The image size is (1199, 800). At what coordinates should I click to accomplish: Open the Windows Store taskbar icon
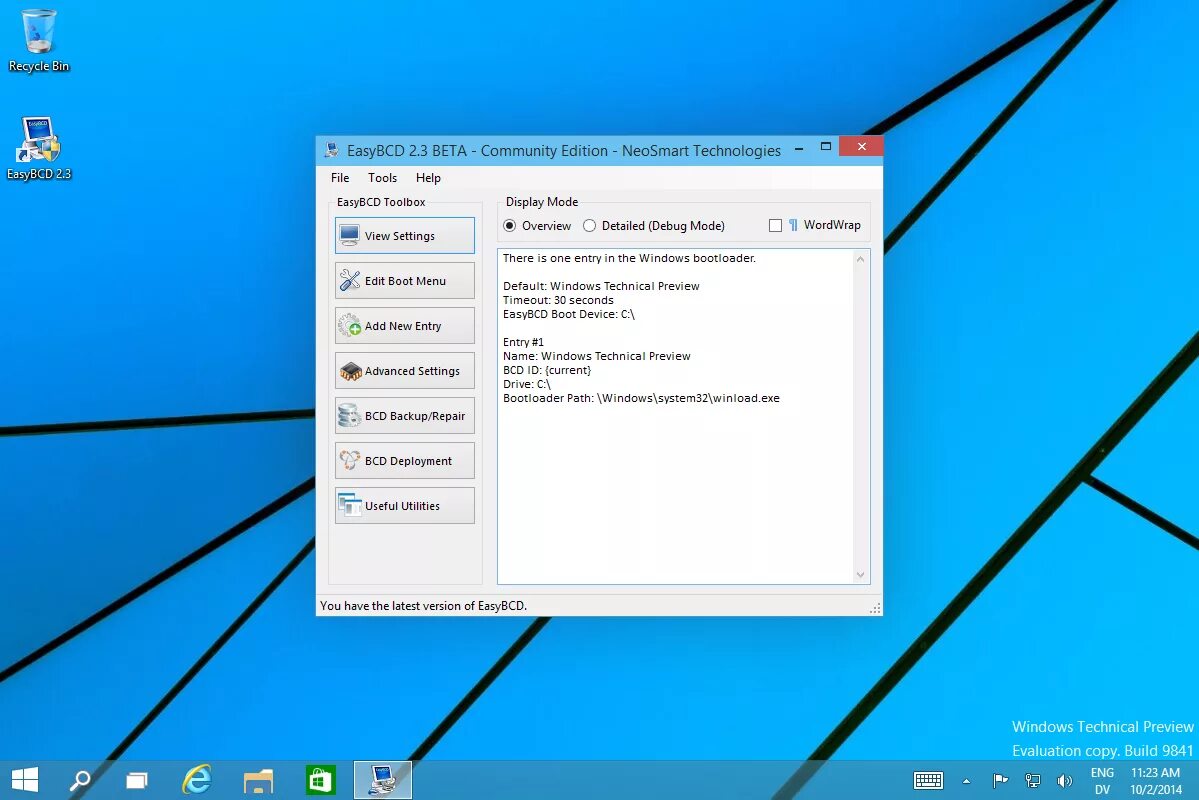pos(320,780)
